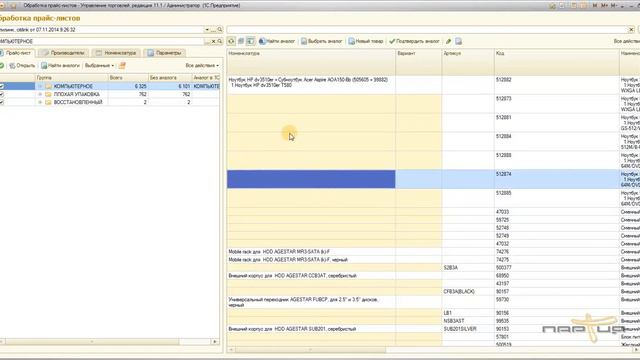Viewport: 640px width, 360px height.
Task: Toggle the layout view icon in right toolbar
Action: tap(250, 41)
